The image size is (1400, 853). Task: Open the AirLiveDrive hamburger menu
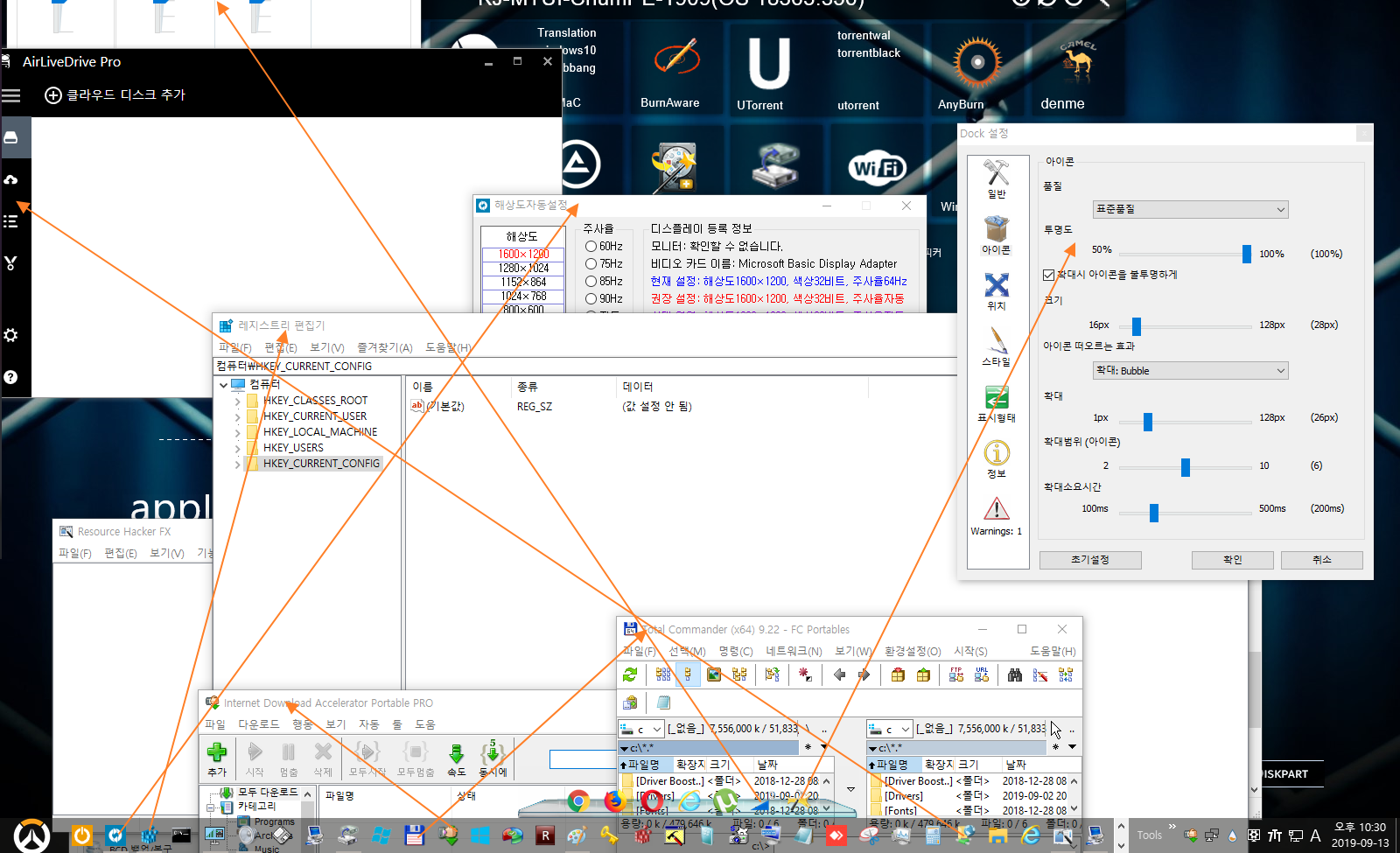[10, 95]
